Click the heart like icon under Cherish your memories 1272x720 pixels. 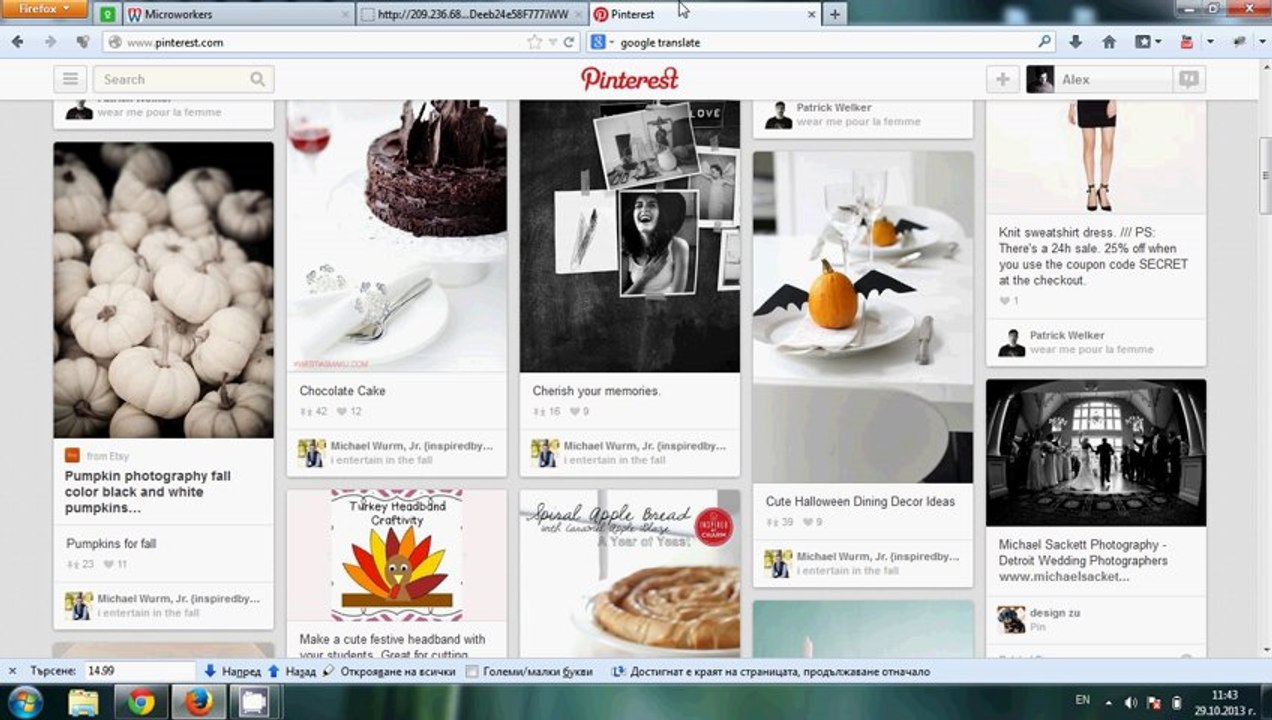[575, 412]
